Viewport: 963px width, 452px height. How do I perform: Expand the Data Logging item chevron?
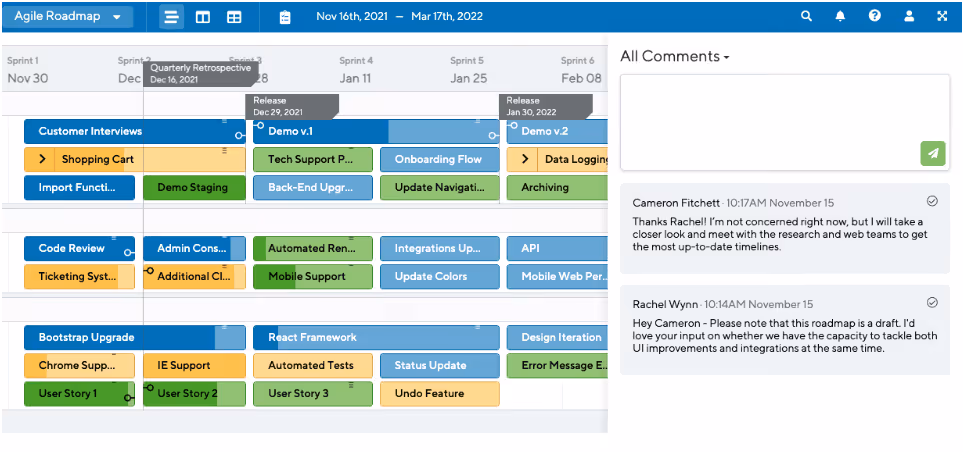[x=524, y=159]
